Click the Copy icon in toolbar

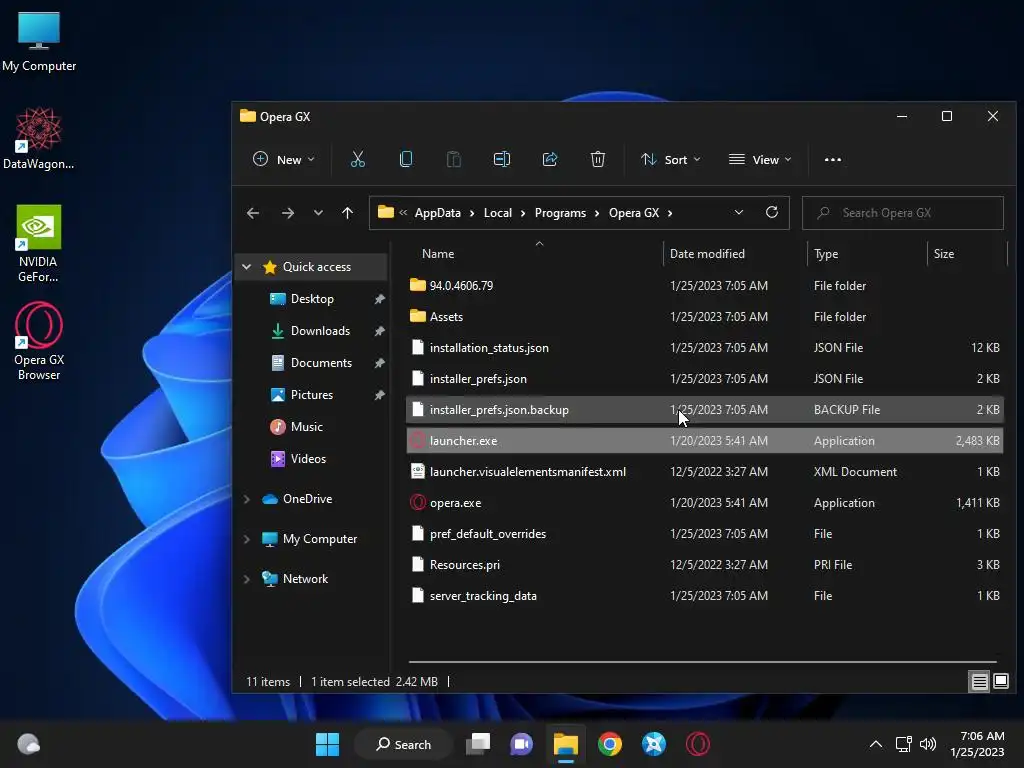click(x=406, y=159)
